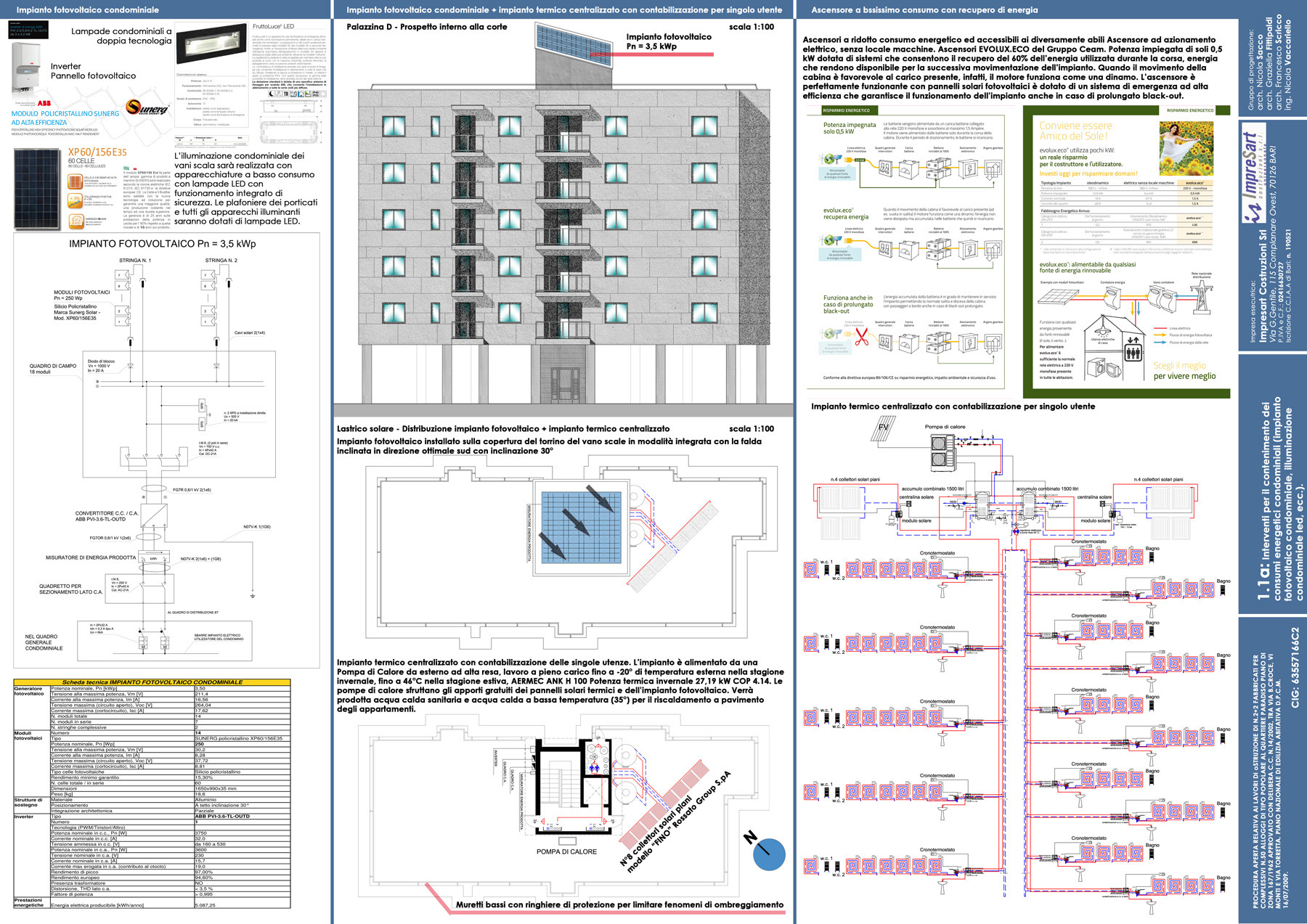Select 'Impianto fotovoltaico condominiale' header on far left
Image resolution: width=1307 pixels, height=924 pixels.
pos(88,10)
